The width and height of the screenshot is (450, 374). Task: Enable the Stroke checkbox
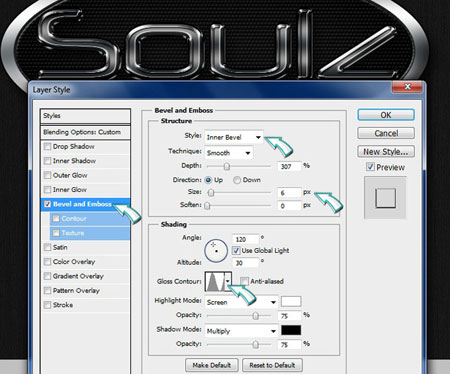click(x=48, y=305)
